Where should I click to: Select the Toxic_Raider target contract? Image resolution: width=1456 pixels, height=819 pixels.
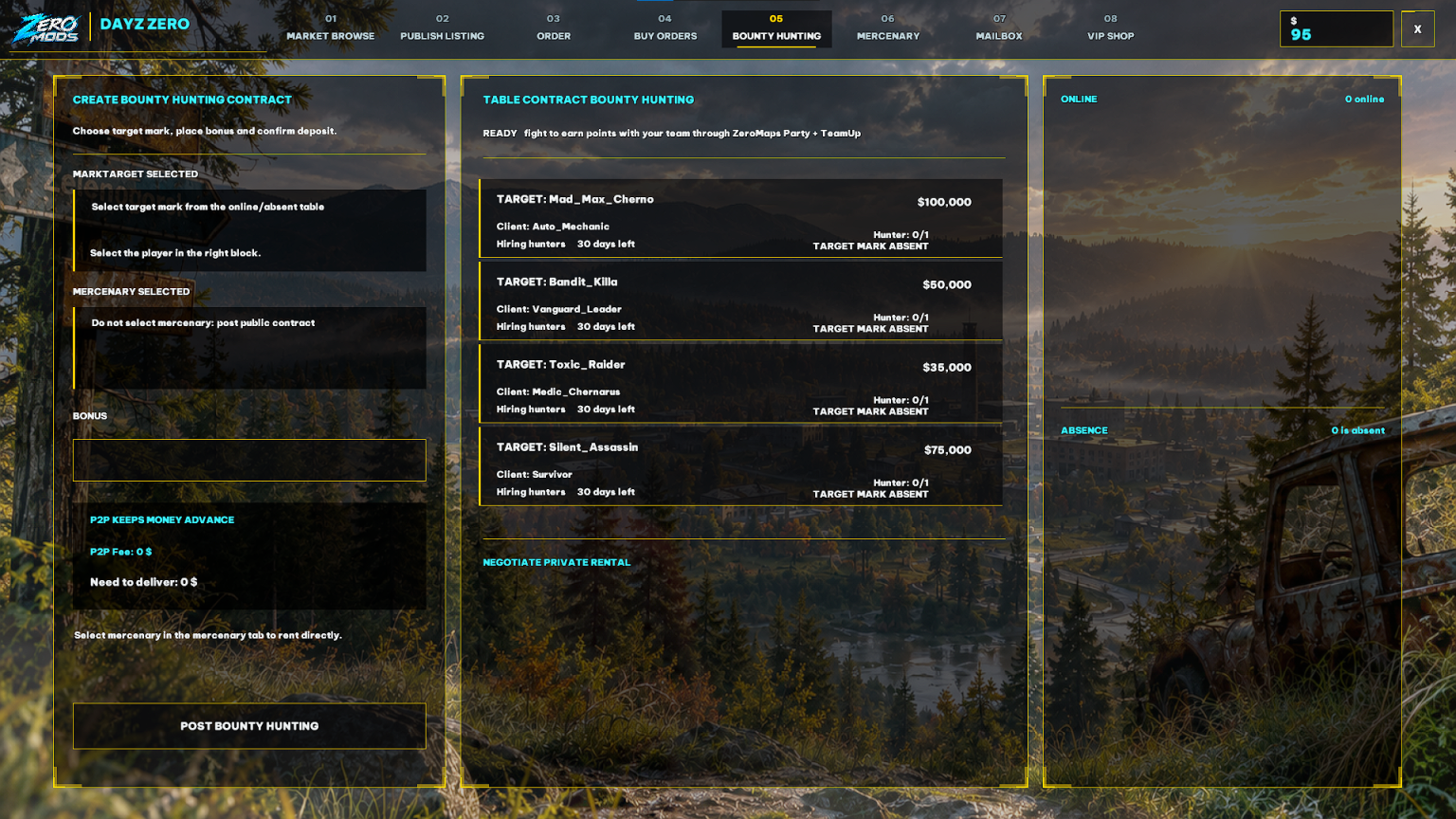[x=740, y=383]
